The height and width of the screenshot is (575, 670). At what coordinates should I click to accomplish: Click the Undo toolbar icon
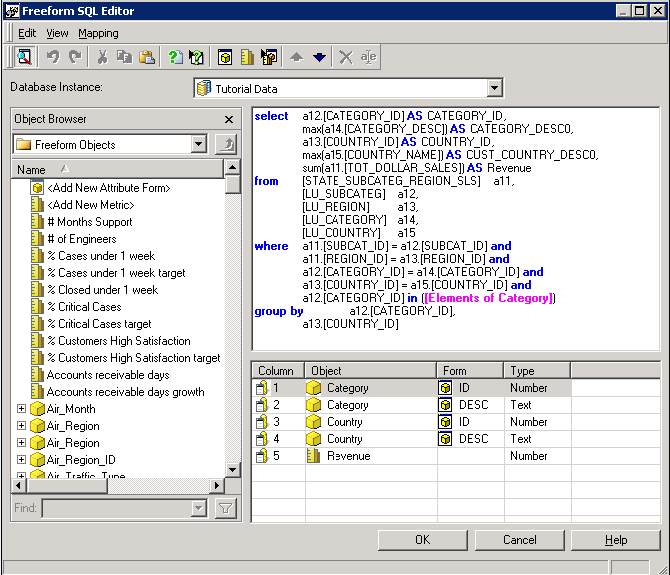pyautogui.click(x=53, y=57)
